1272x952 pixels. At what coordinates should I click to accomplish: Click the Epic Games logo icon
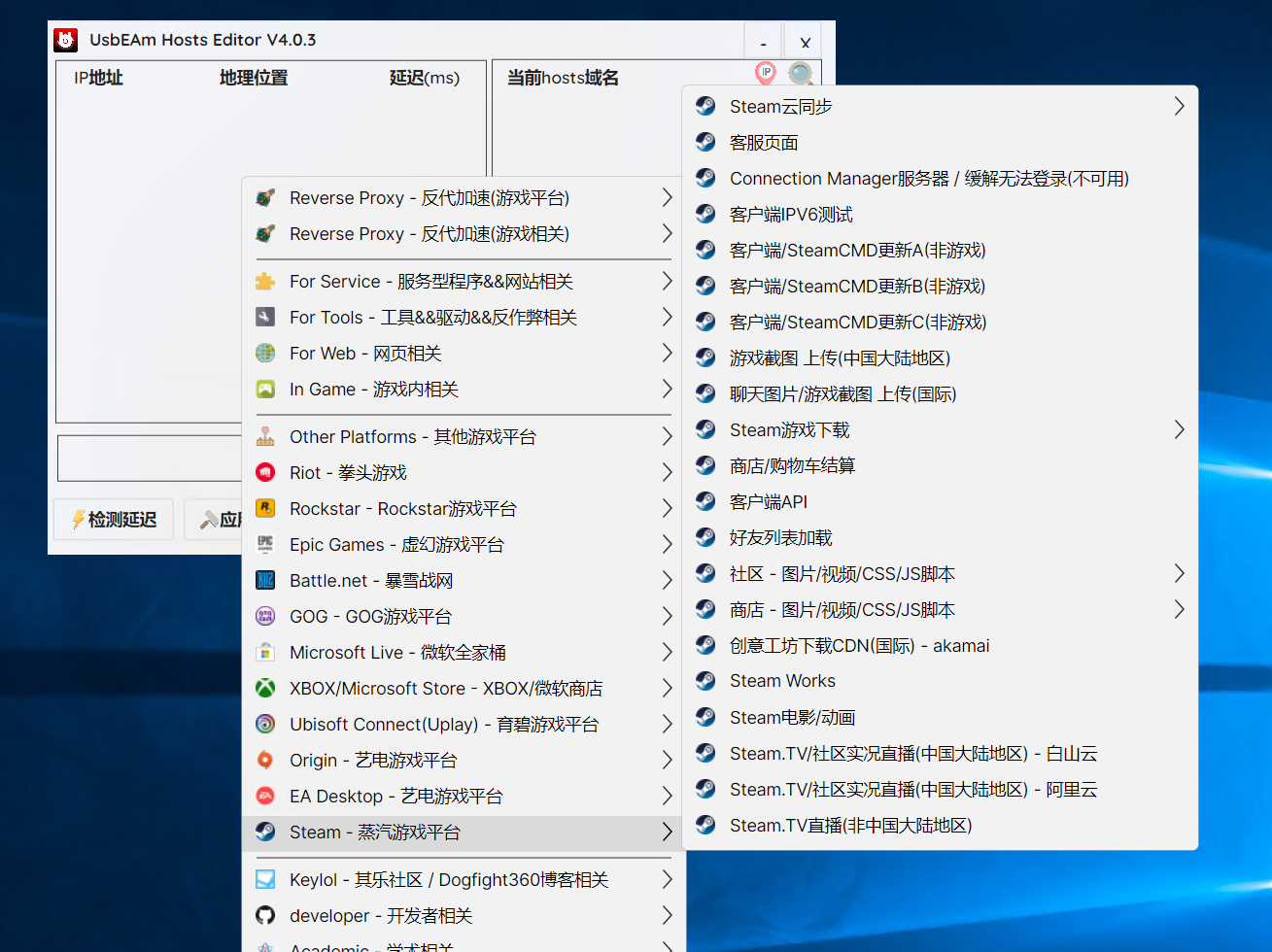(265, 544)
